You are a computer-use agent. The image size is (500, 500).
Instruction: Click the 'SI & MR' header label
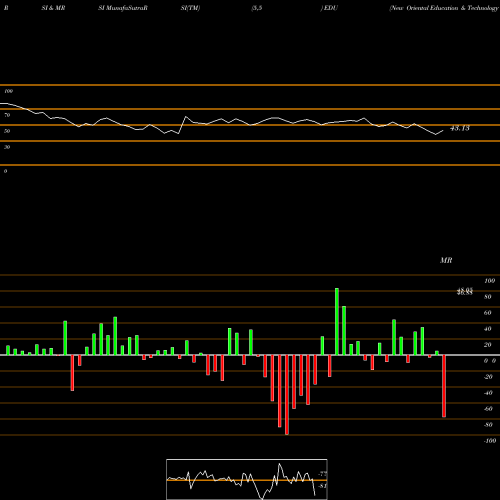(x=53, y=8)
